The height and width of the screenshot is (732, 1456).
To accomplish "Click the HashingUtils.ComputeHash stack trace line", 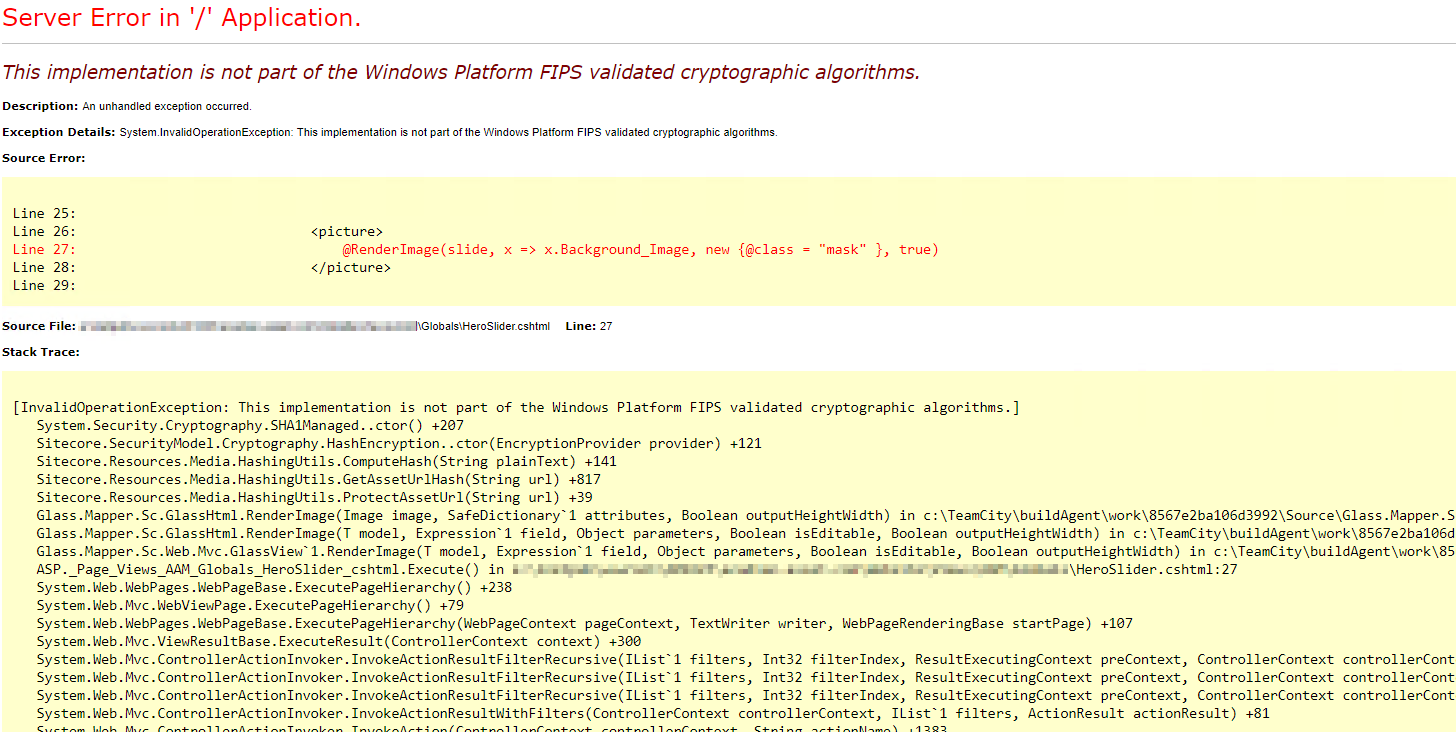I will [326, 461].
